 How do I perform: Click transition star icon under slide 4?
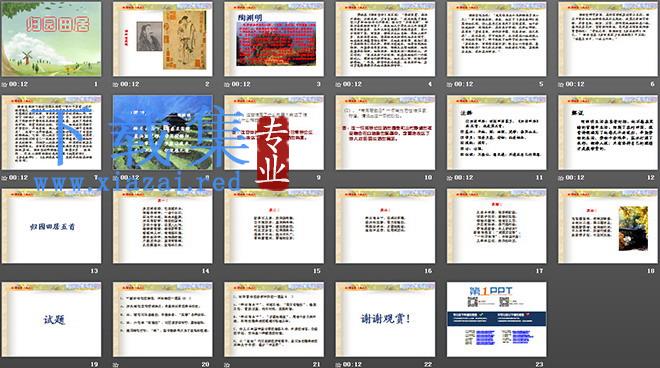(338, 85)
